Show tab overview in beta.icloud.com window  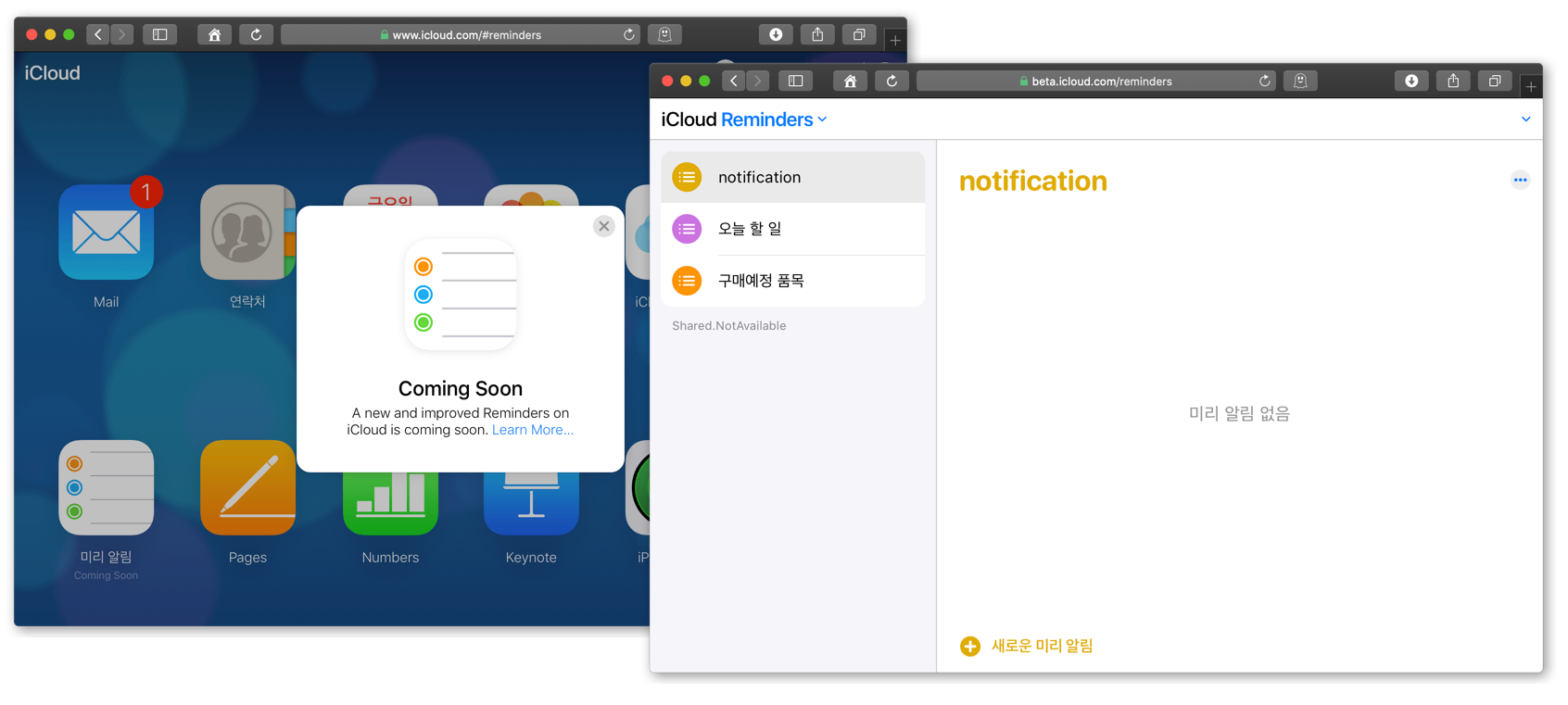click(x=1495, y=81)
